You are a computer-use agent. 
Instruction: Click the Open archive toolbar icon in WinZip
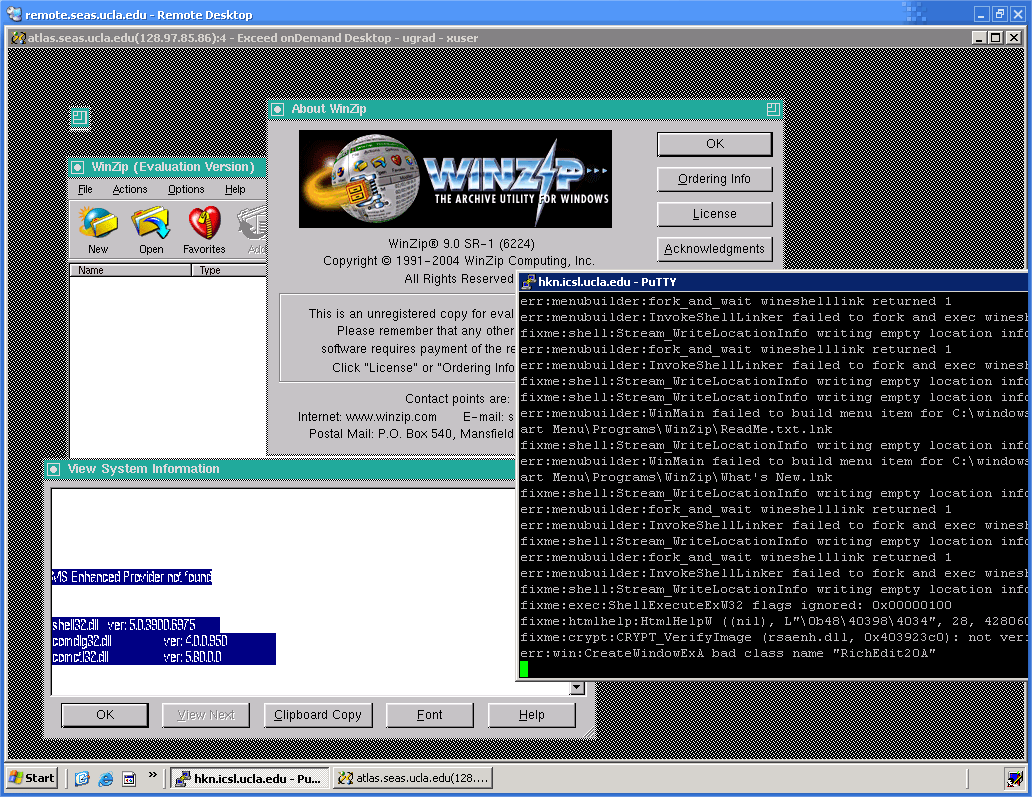pos(151,230)
